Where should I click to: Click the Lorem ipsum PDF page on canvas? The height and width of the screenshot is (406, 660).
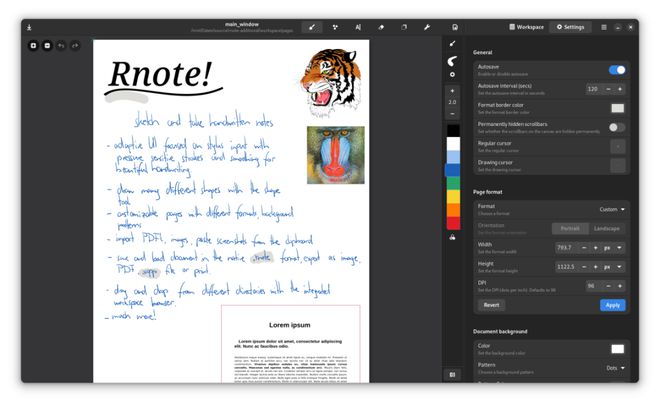click(291, 344)
